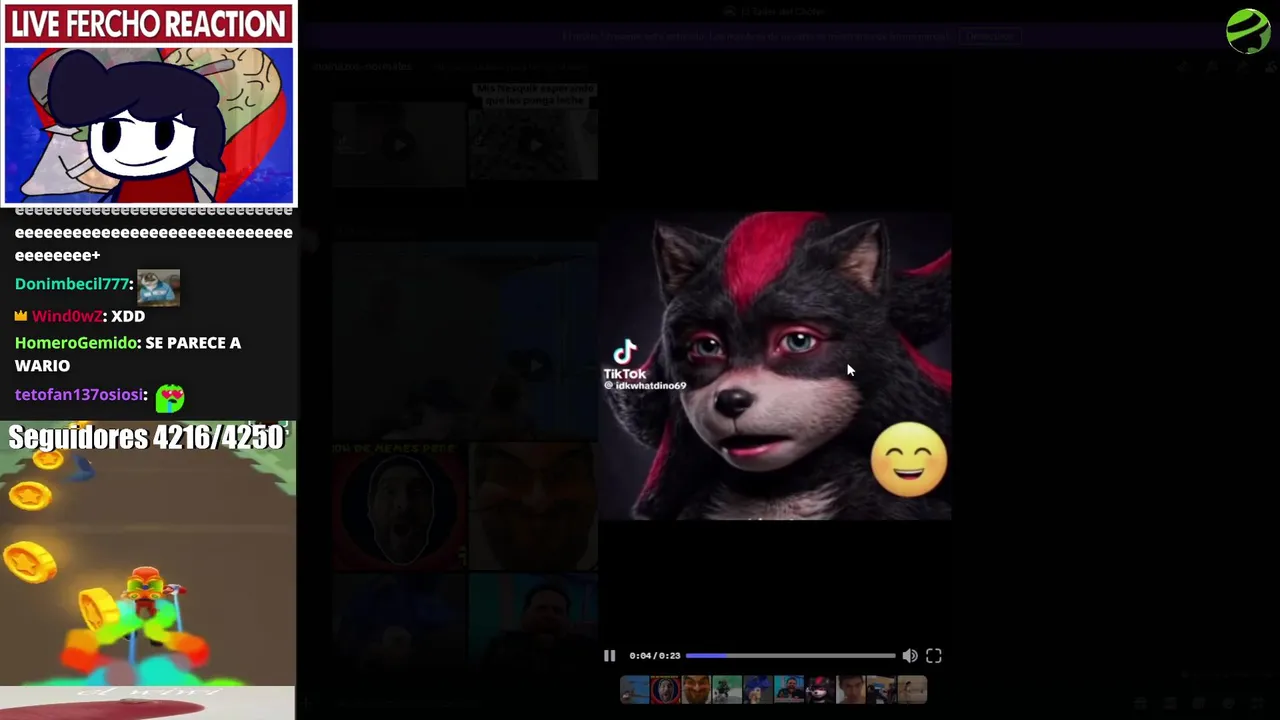Click the Shadow the Hedgehog video frame
This screenshot has height=720, width=1280.
click(x=775, y=366)
